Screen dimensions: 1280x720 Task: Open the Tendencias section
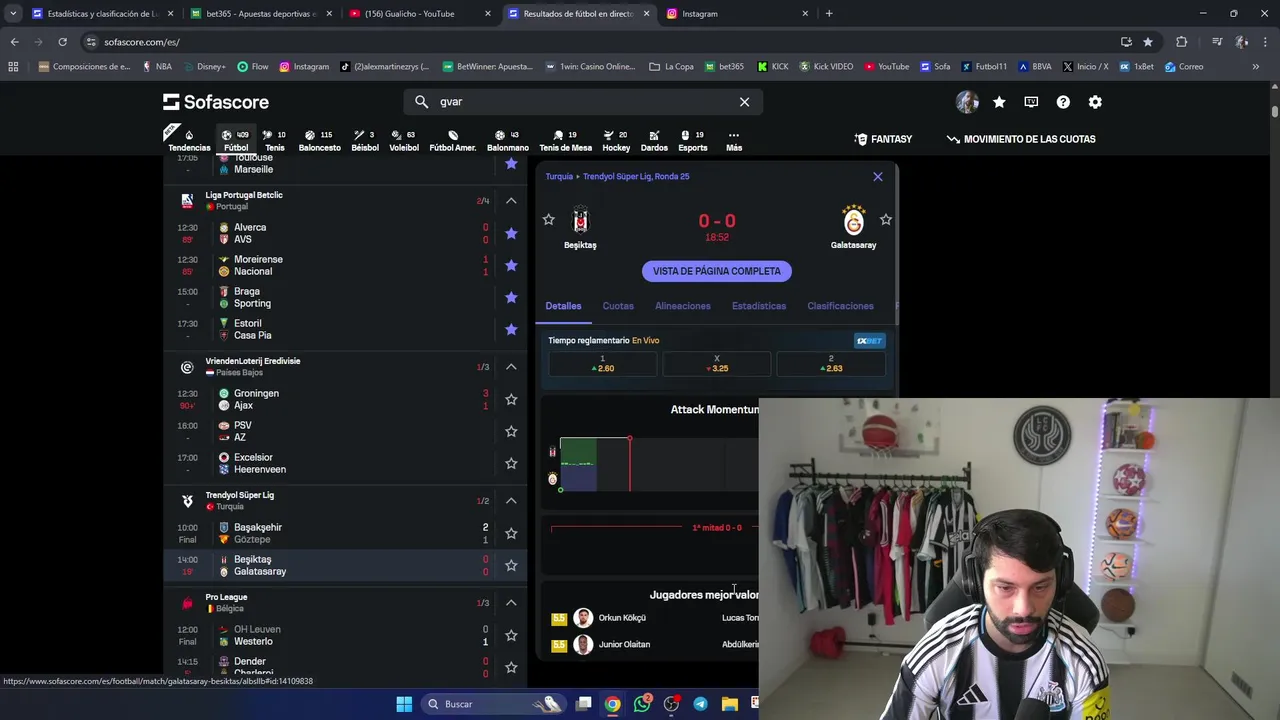[189, 140]
